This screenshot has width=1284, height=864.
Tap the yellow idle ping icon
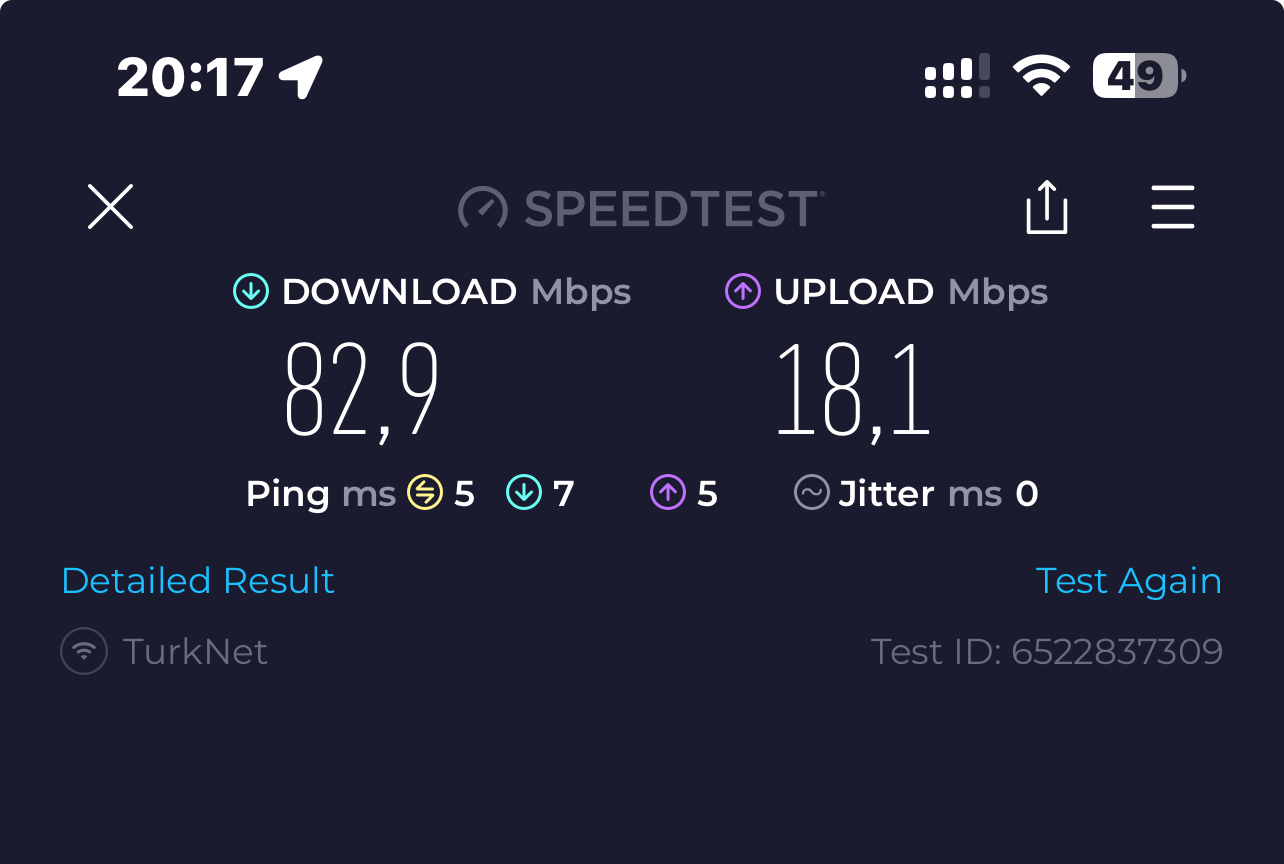coord(425,492)
